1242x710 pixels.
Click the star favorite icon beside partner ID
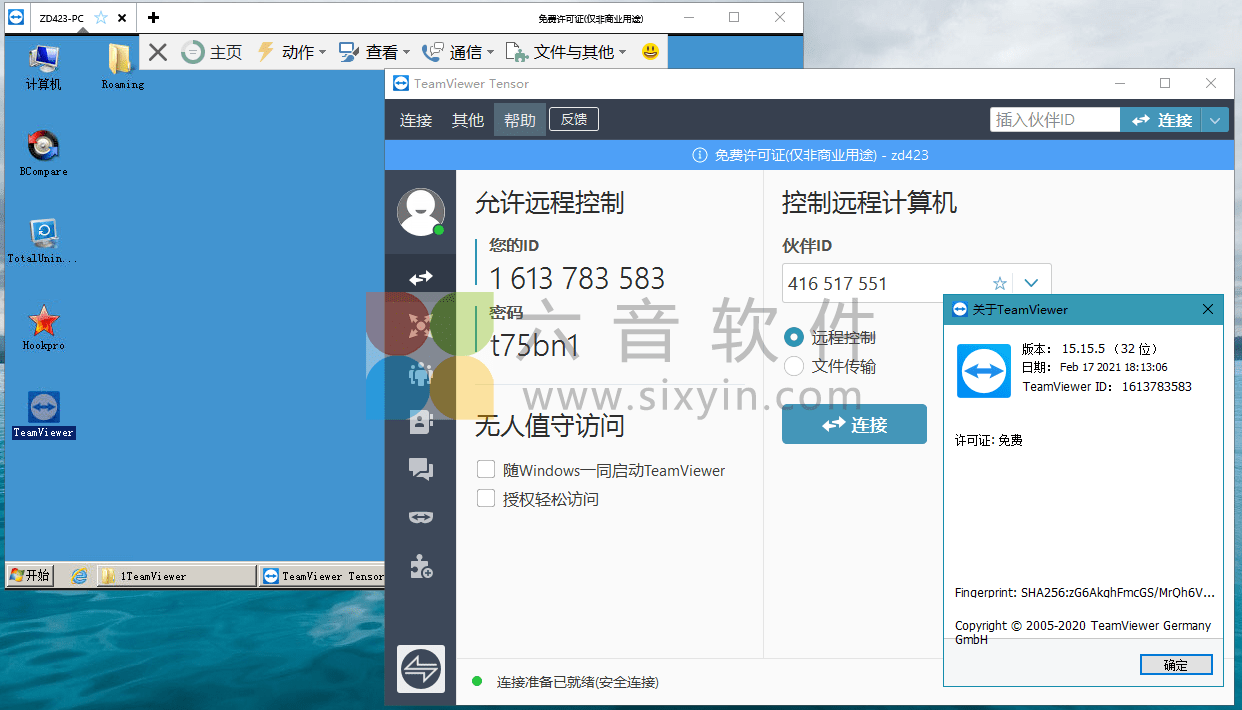[x=999, y=283]
